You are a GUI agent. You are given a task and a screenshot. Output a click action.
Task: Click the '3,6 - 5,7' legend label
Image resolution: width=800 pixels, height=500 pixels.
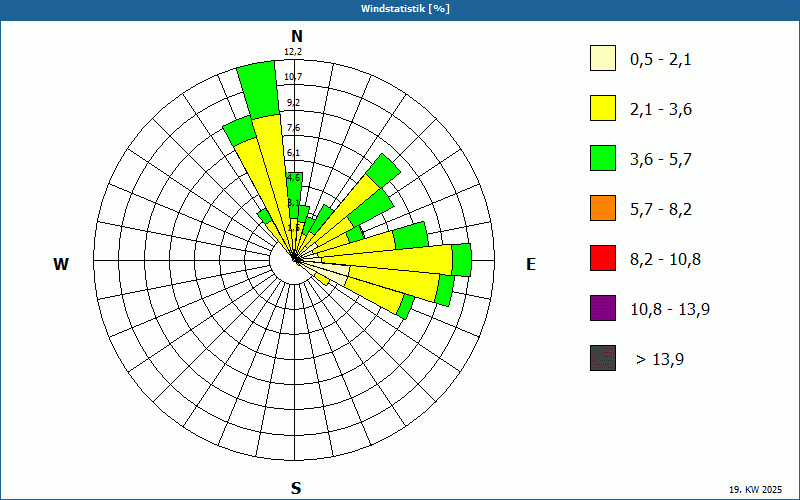661,160
